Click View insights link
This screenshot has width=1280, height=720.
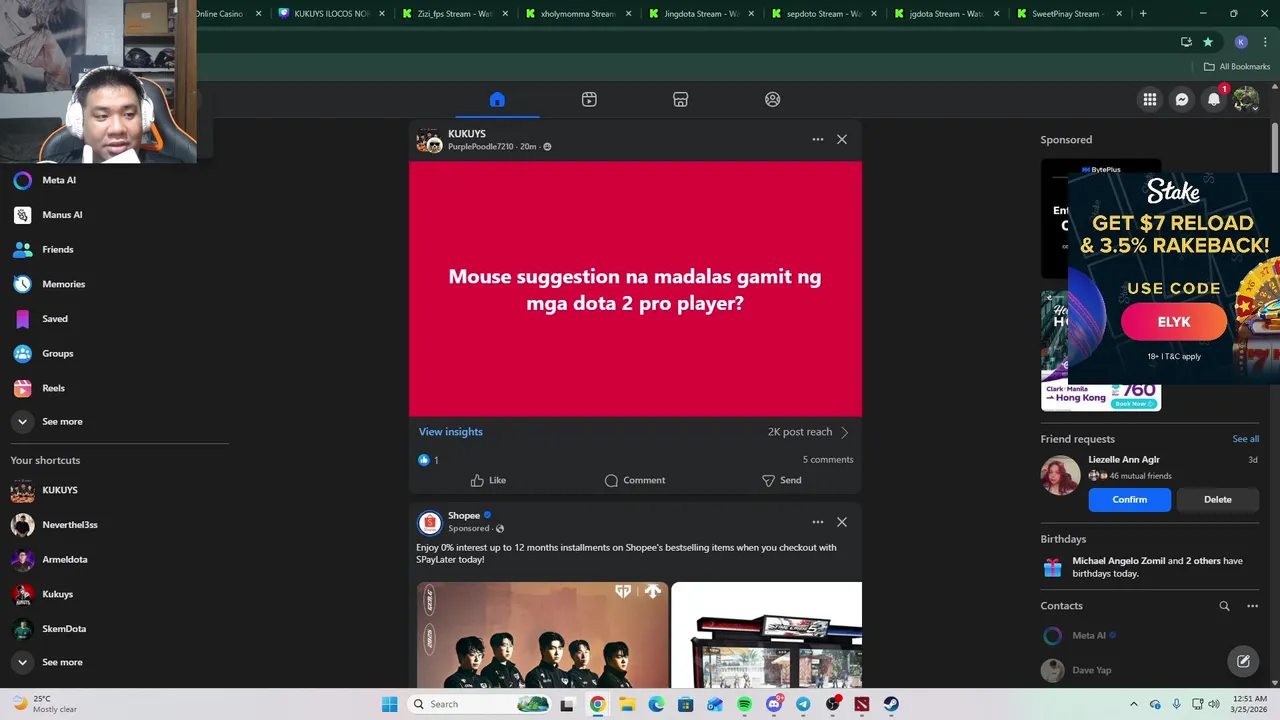pyautogui.click(x=451, y=432)
